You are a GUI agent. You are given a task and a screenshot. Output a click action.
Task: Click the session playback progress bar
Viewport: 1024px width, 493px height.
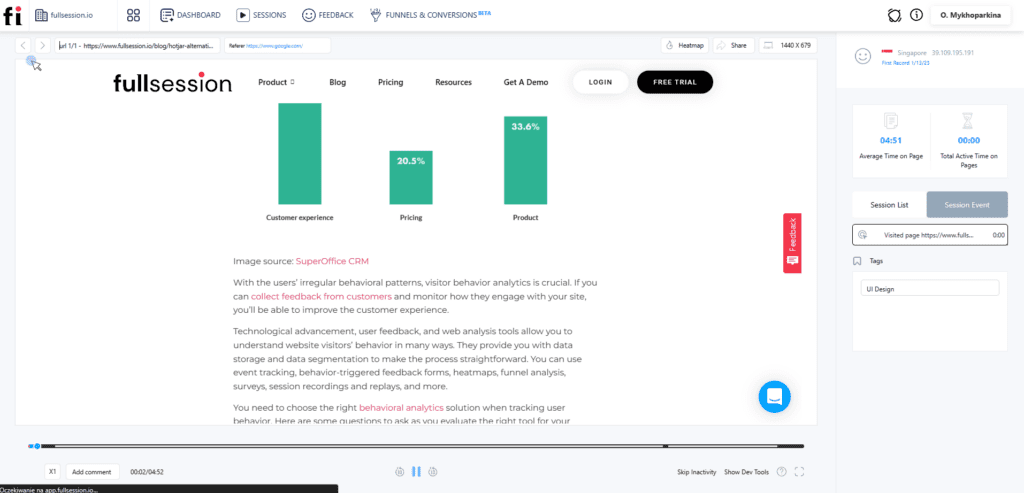pyautogui.click(x=420, y=446)
